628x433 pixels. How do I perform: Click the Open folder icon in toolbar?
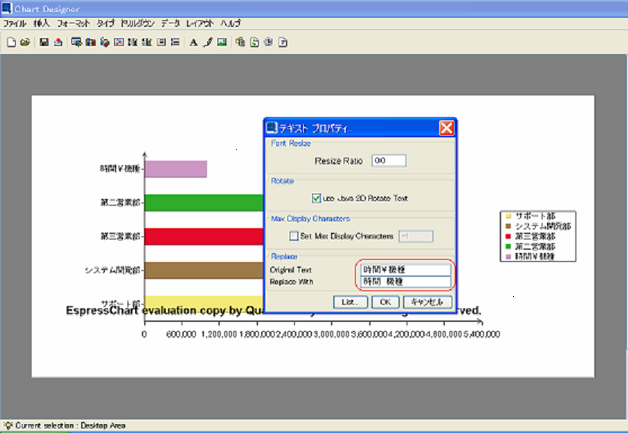coord(24,42)
